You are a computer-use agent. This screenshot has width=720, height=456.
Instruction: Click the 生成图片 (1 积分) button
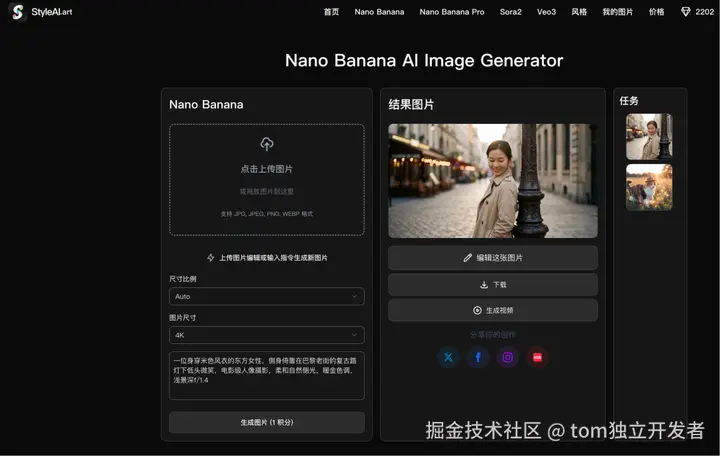267,422
